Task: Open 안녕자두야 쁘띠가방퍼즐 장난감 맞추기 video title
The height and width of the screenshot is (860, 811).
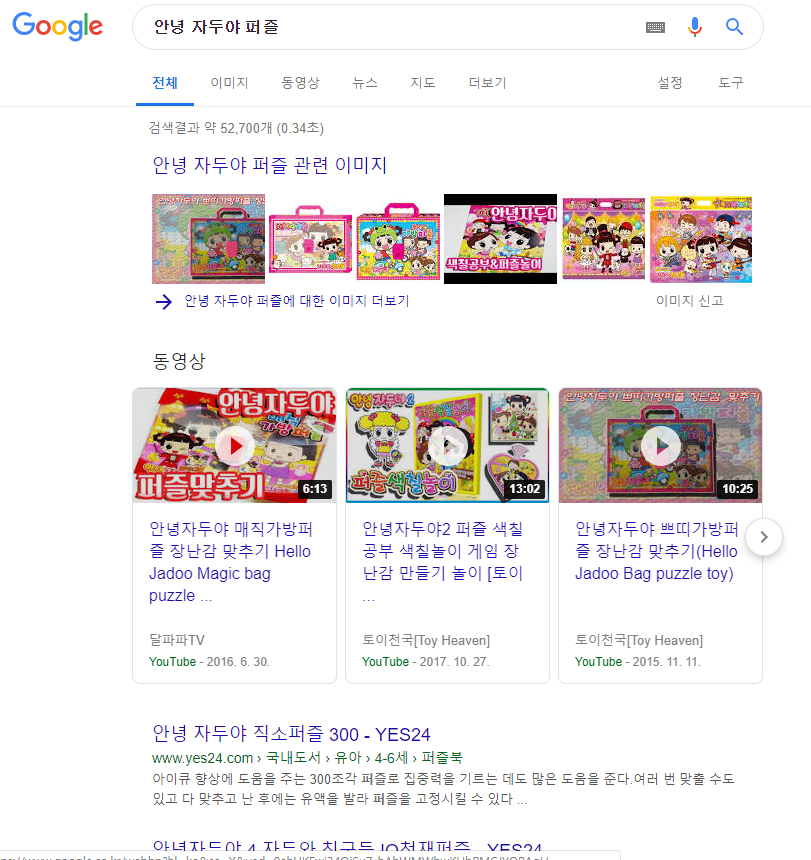Action: click(656, 551)
